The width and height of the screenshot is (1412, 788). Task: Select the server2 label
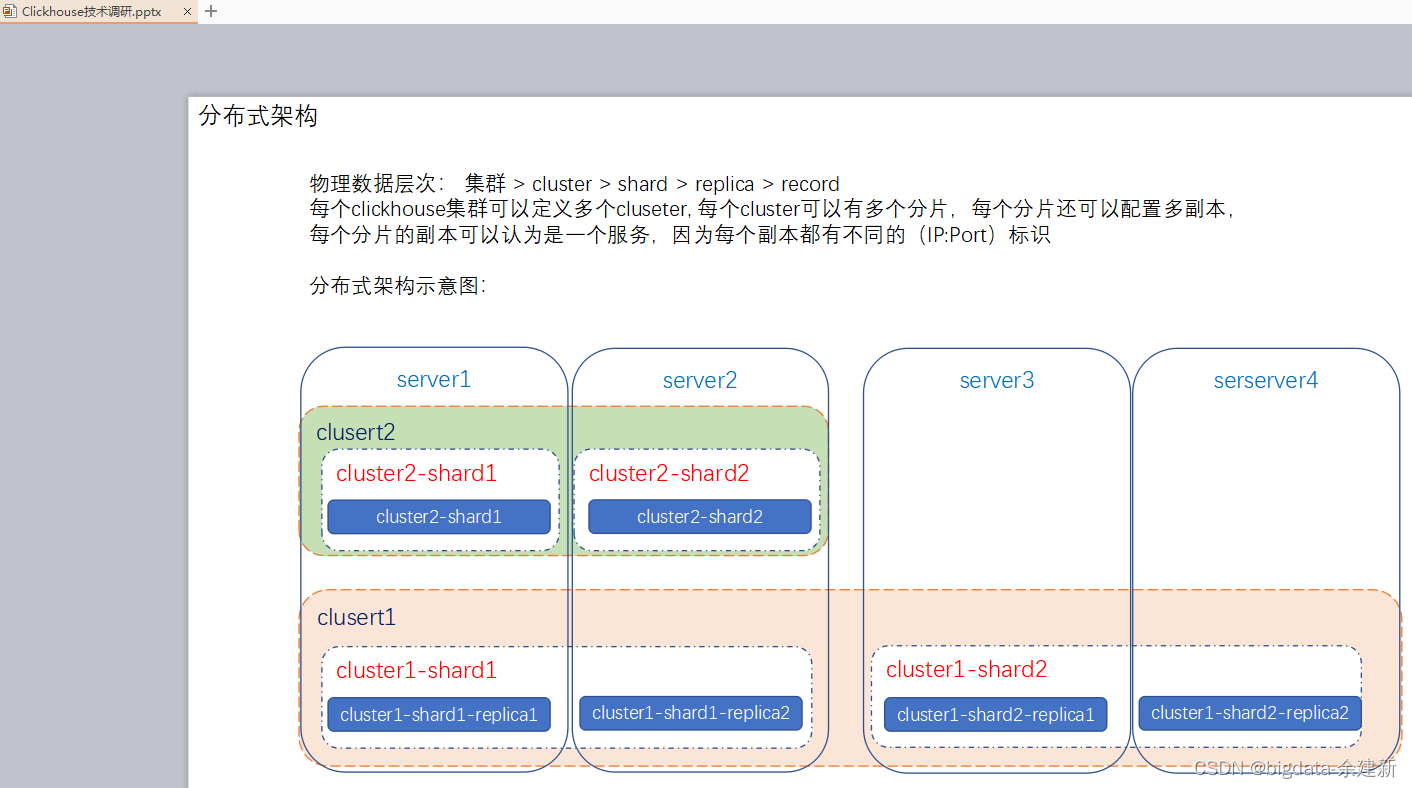pyautogui.click(x=700, y=380)
